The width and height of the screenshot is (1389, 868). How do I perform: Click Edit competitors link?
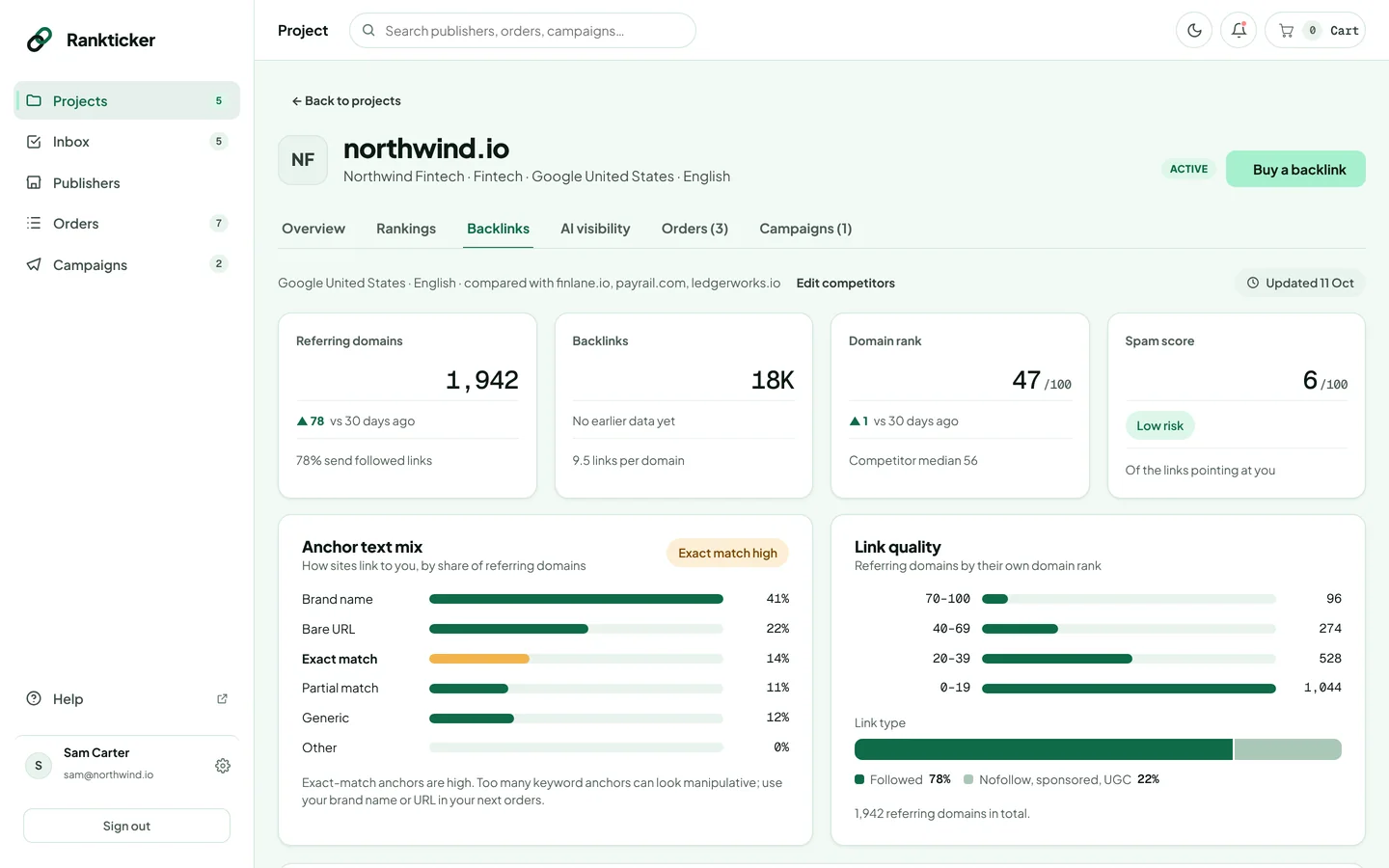click(x=846, y=283)
